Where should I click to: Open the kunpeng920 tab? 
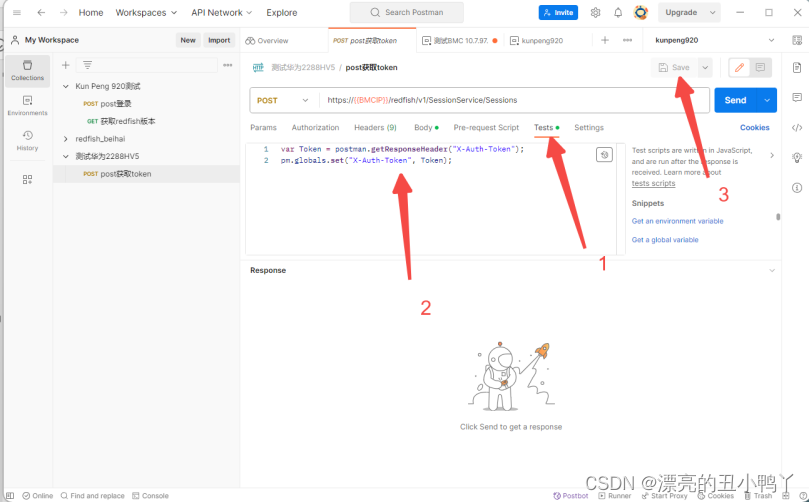point(537,41)
